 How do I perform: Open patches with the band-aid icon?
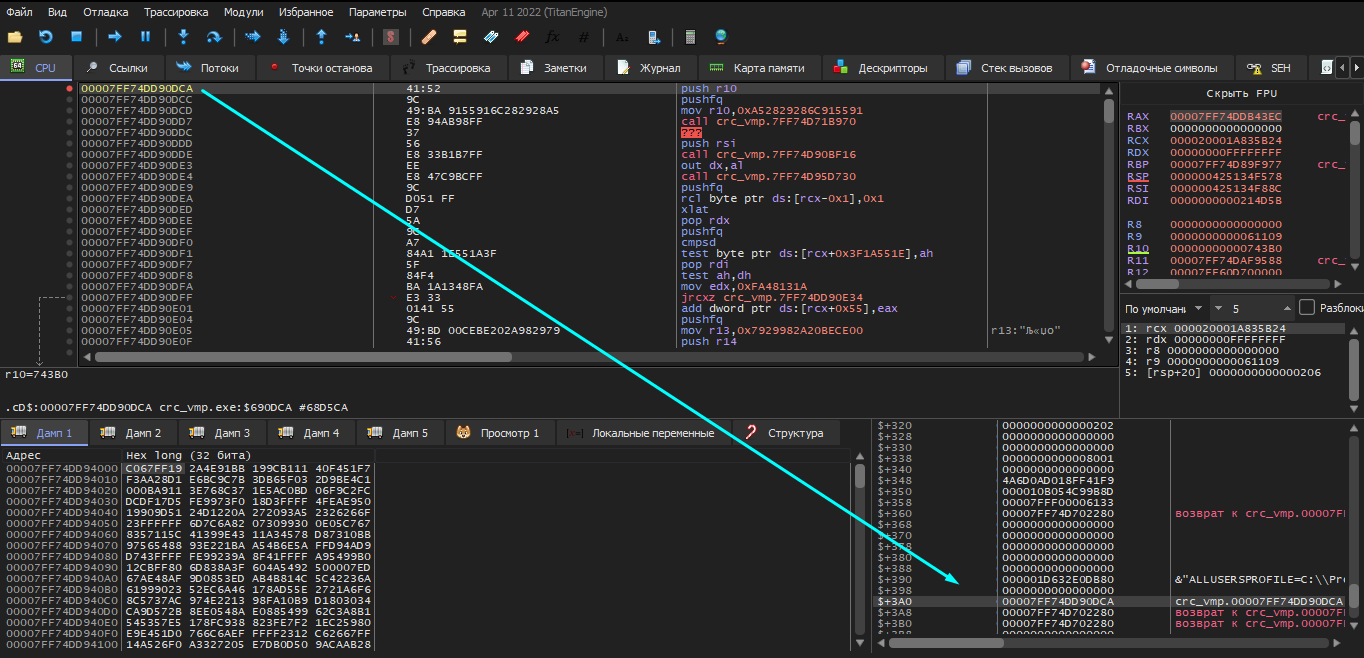[x=429, y=37]
